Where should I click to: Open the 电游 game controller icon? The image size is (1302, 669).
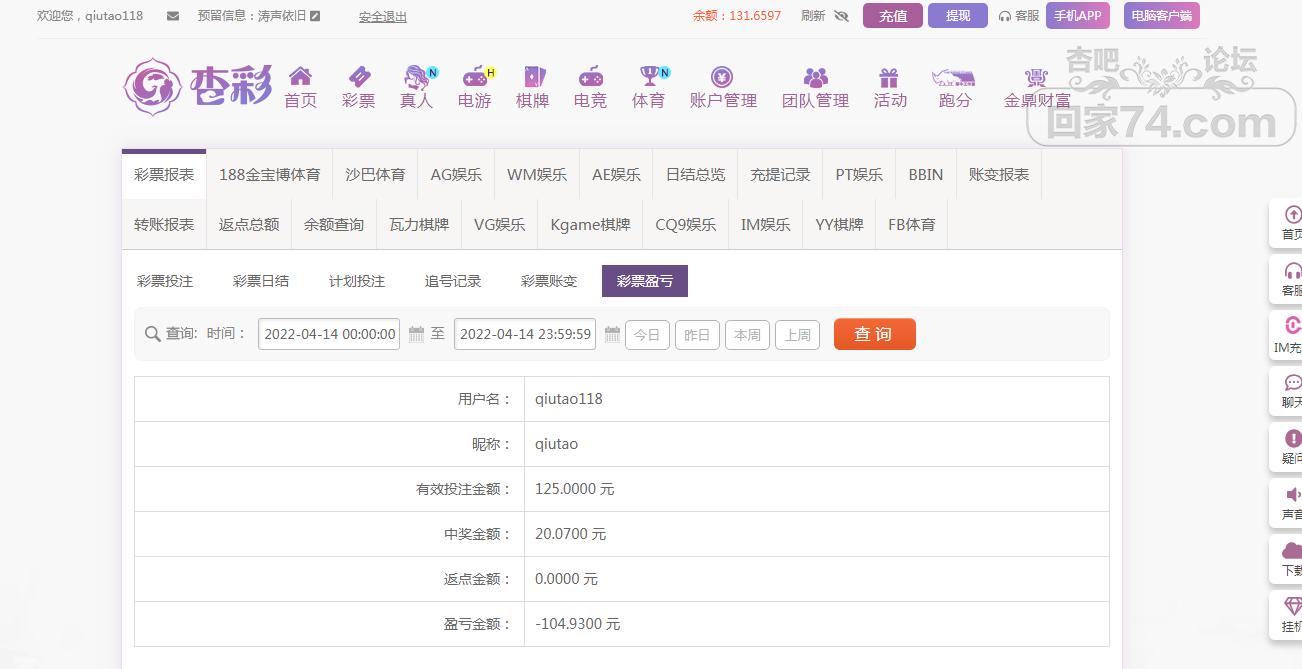(474, 78)
